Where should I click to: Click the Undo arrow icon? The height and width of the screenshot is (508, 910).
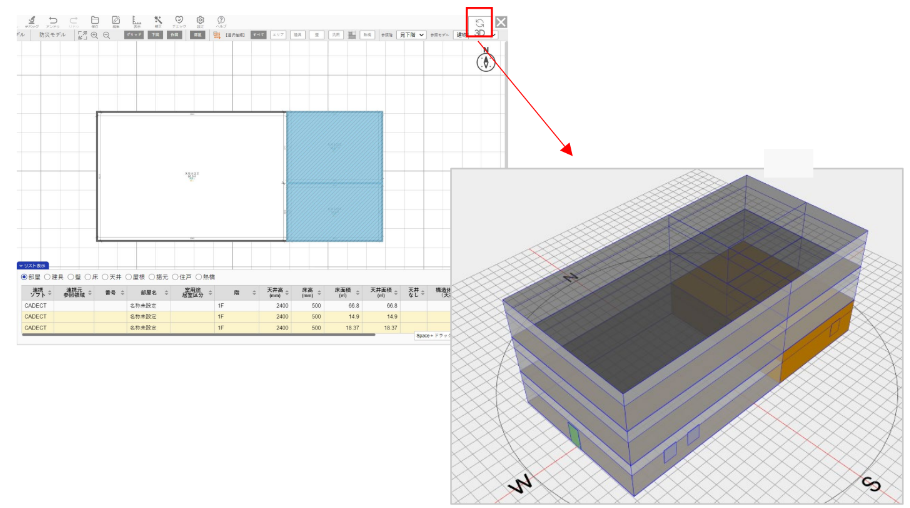(53, 20)
